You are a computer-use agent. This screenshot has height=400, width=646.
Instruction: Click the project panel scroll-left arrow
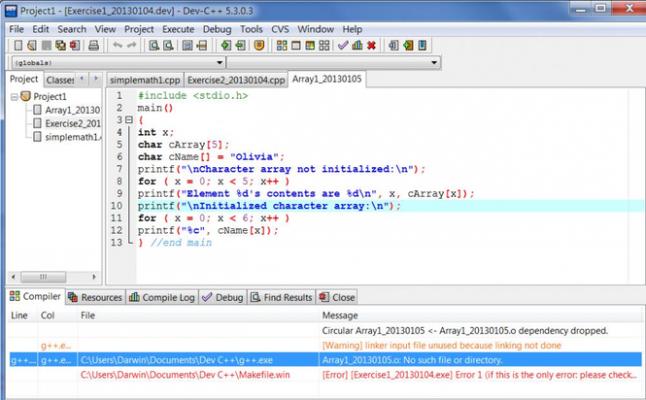[14, 277]
